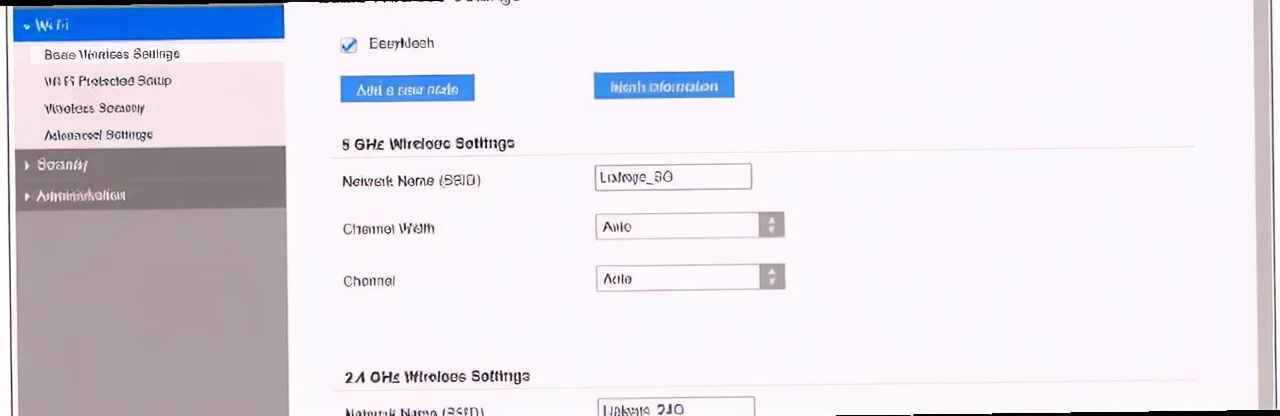Open Advanced Settings under Wi-Fi

tap(98, 135)
